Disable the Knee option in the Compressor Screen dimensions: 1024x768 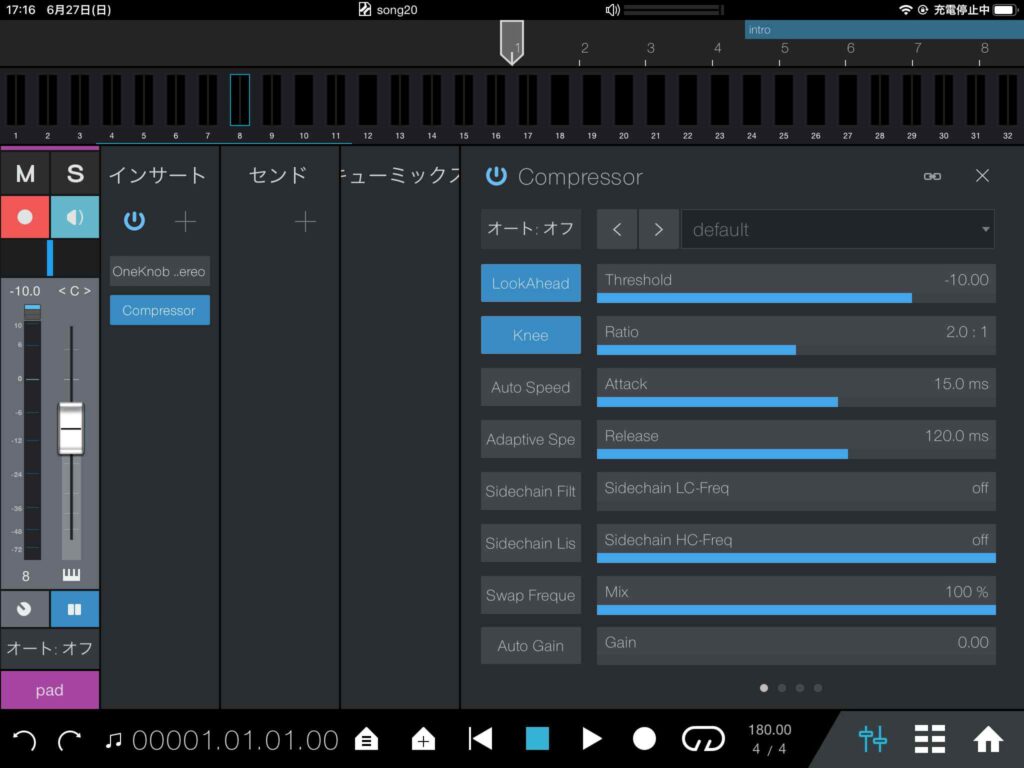point(530,335)
